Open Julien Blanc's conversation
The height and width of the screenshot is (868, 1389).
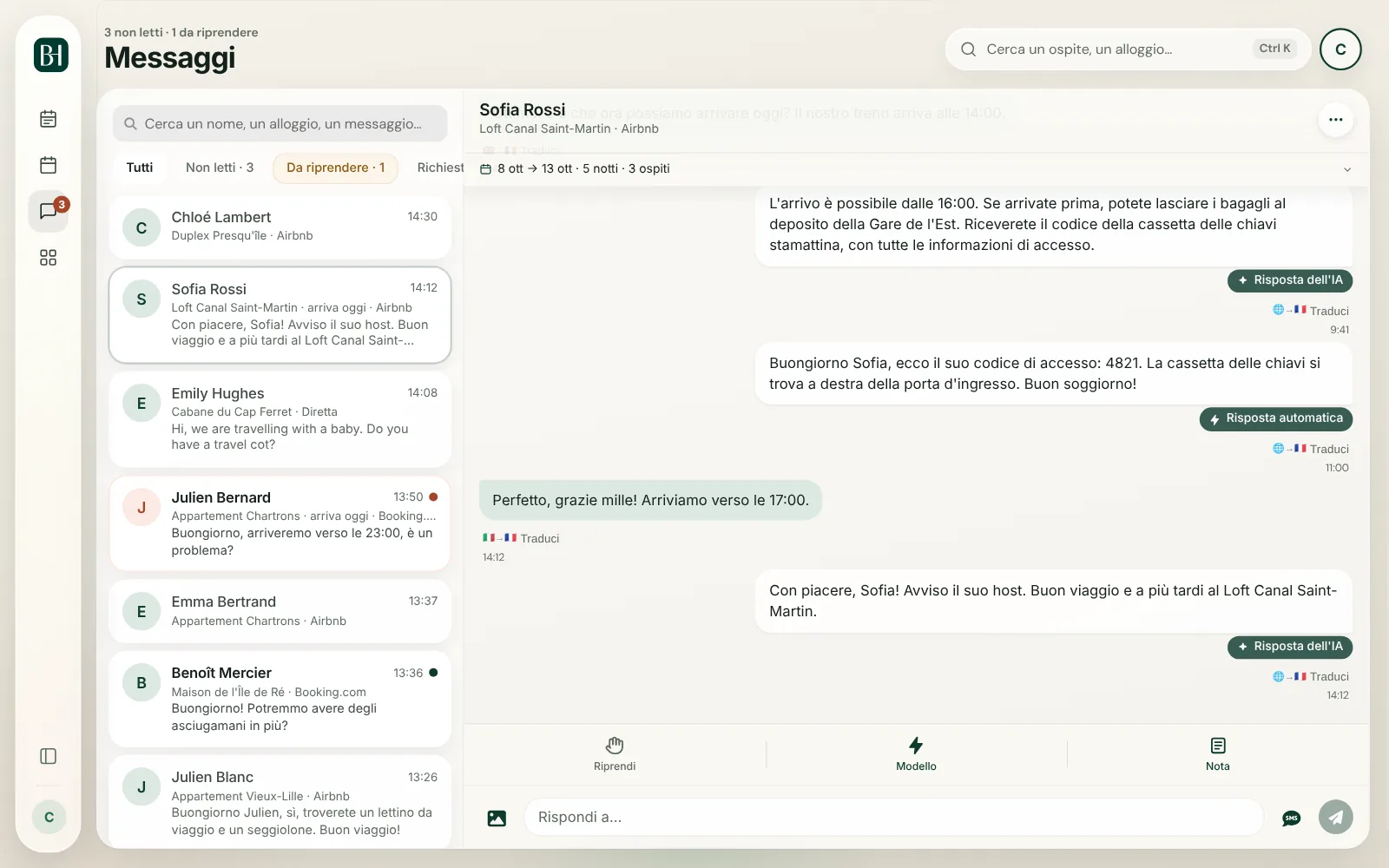coord(280,803)
